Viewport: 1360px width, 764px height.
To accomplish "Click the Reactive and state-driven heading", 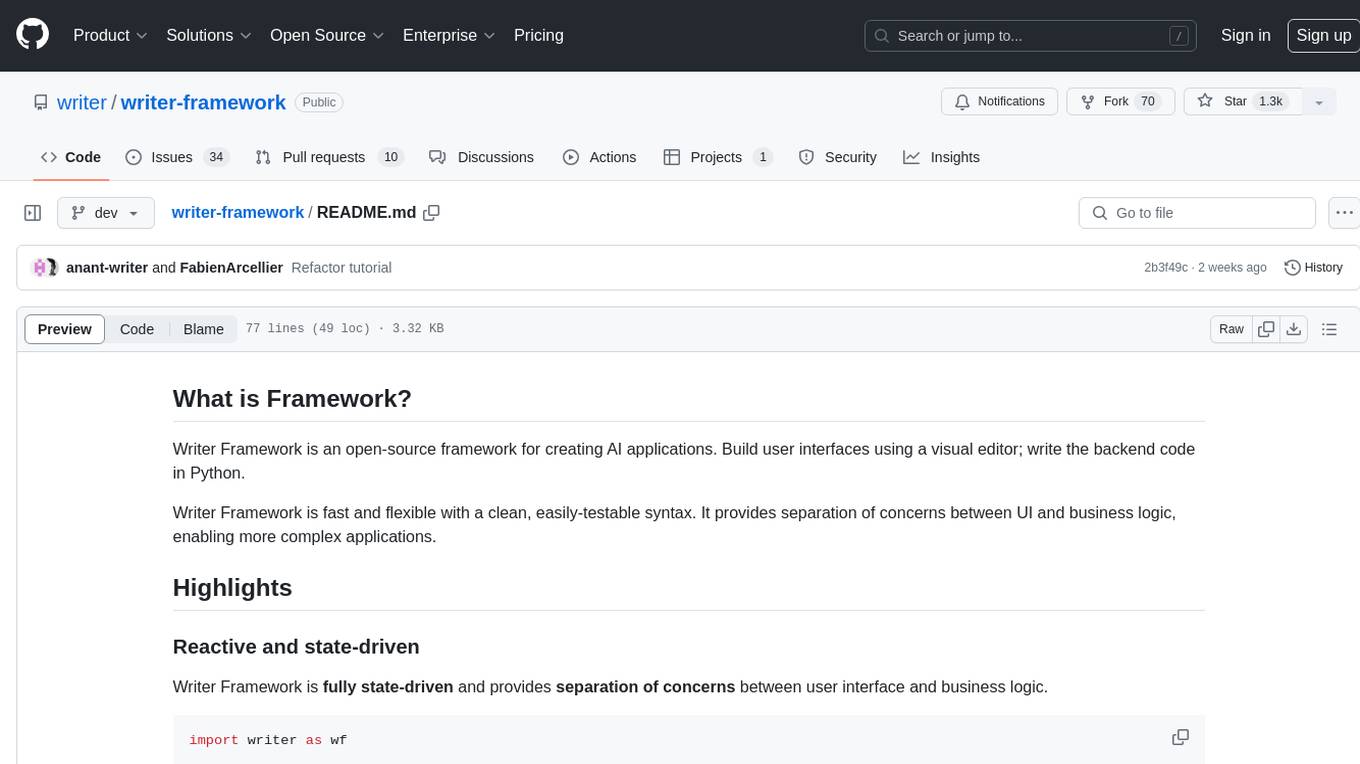I will [x=296, y=647].
